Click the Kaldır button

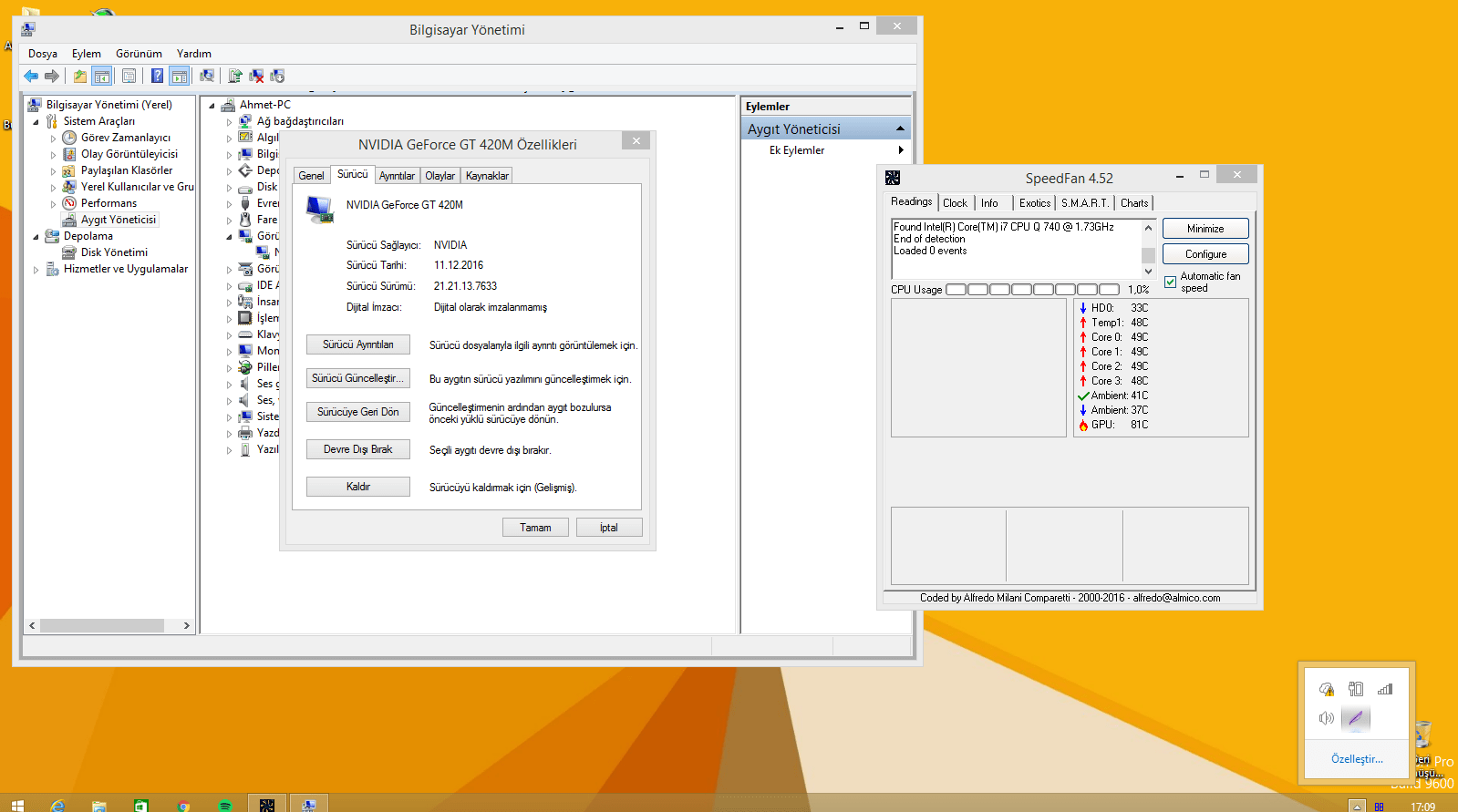pos(358,487)
